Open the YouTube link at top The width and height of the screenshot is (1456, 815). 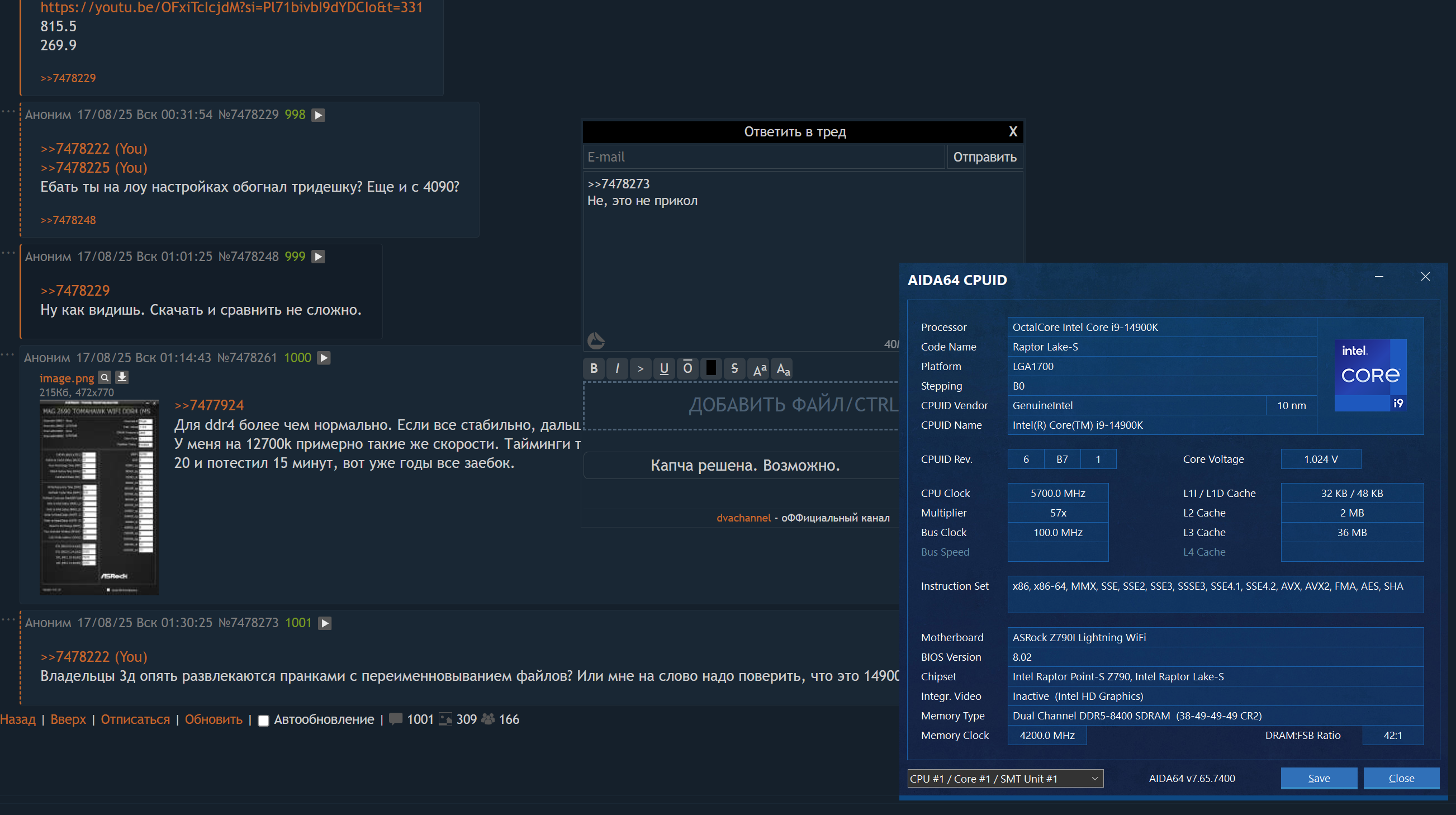[231, 7]
